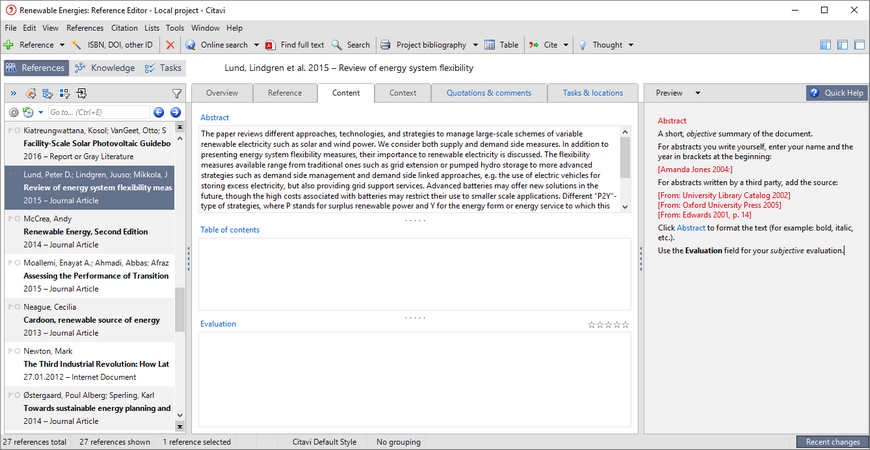
Task: Open the Search magnifier tool
Action: tap(351, 45)
